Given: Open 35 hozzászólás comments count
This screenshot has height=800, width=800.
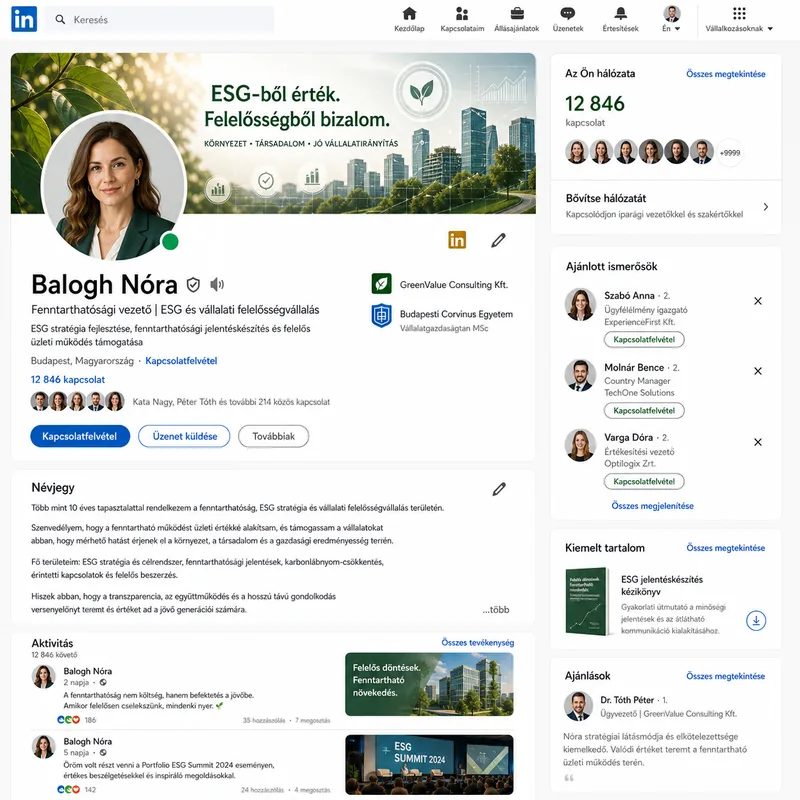Looking at the screenshot, I should [264, 720].
